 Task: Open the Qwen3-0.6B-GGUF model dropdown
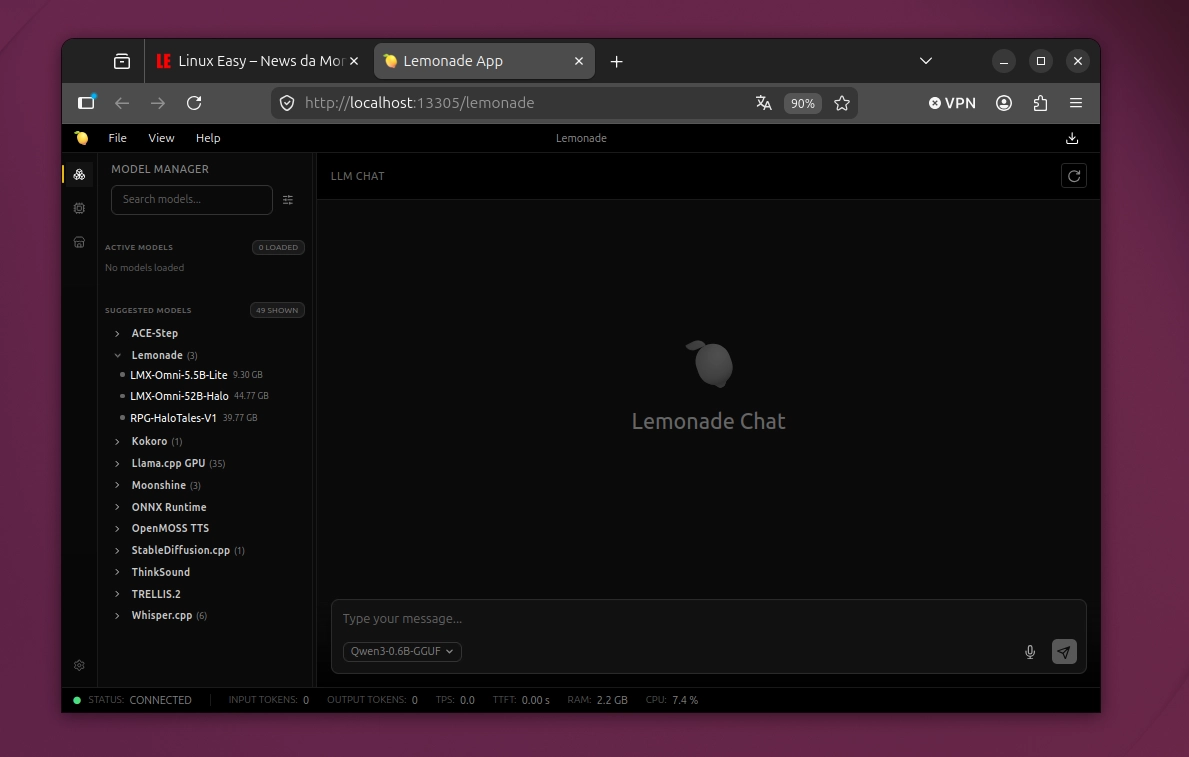click(x=402, y=652)
